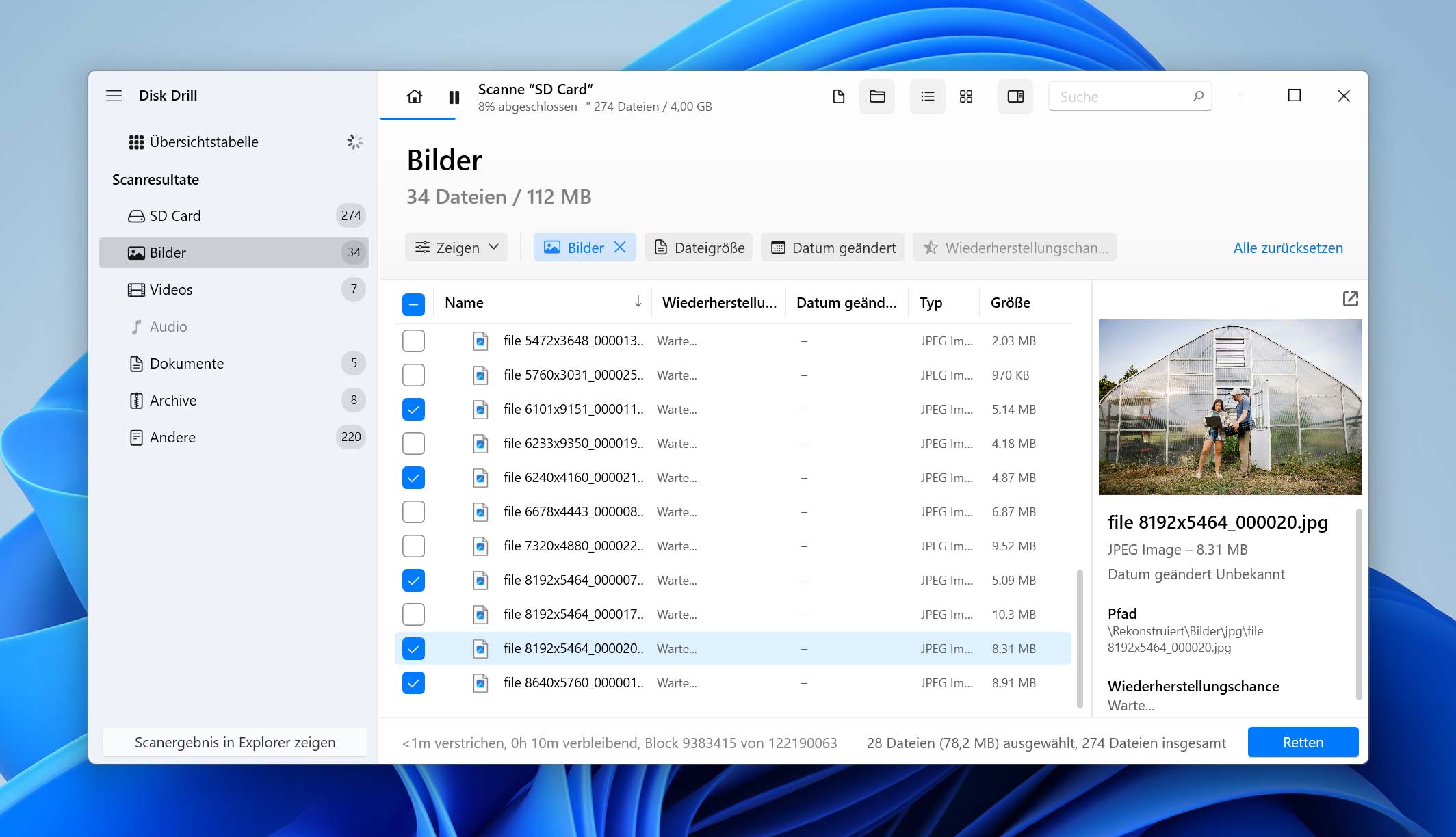Toggle the select-all checkbox in header
1456x837 pixels.
[x=413, y=304]
